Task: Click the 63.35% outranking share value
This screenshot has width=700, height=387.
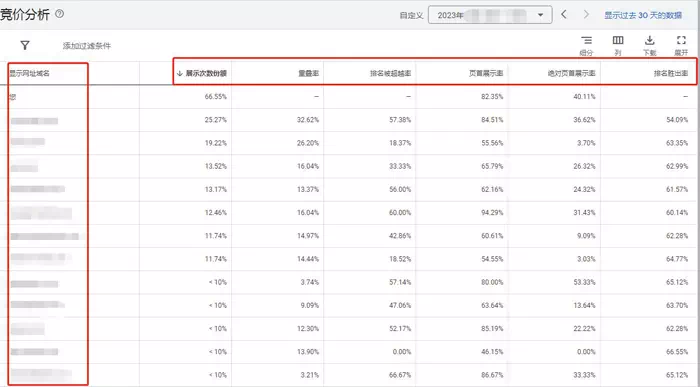Action: [677, 143]
